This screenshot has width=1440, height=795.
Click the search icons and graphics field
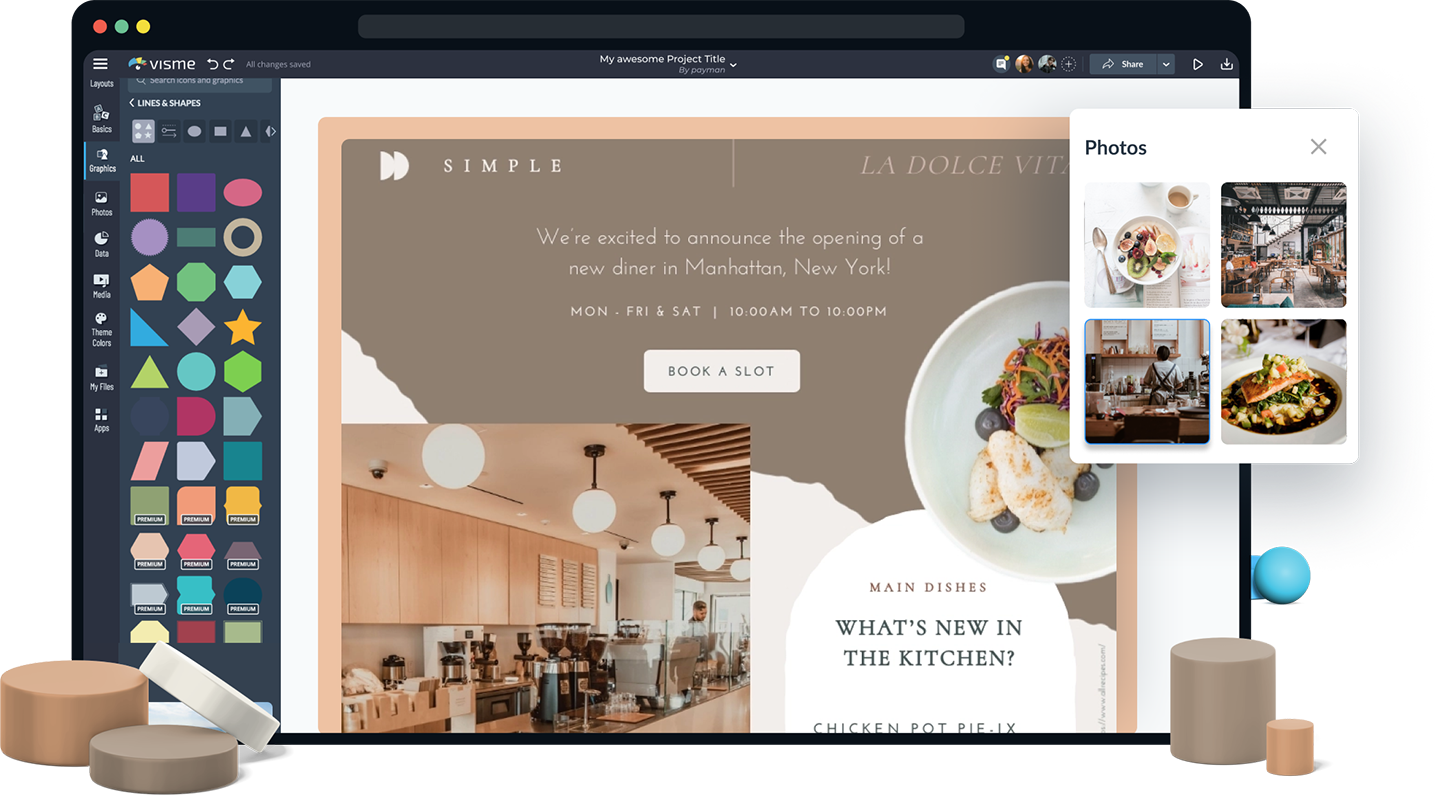(200, 81)
